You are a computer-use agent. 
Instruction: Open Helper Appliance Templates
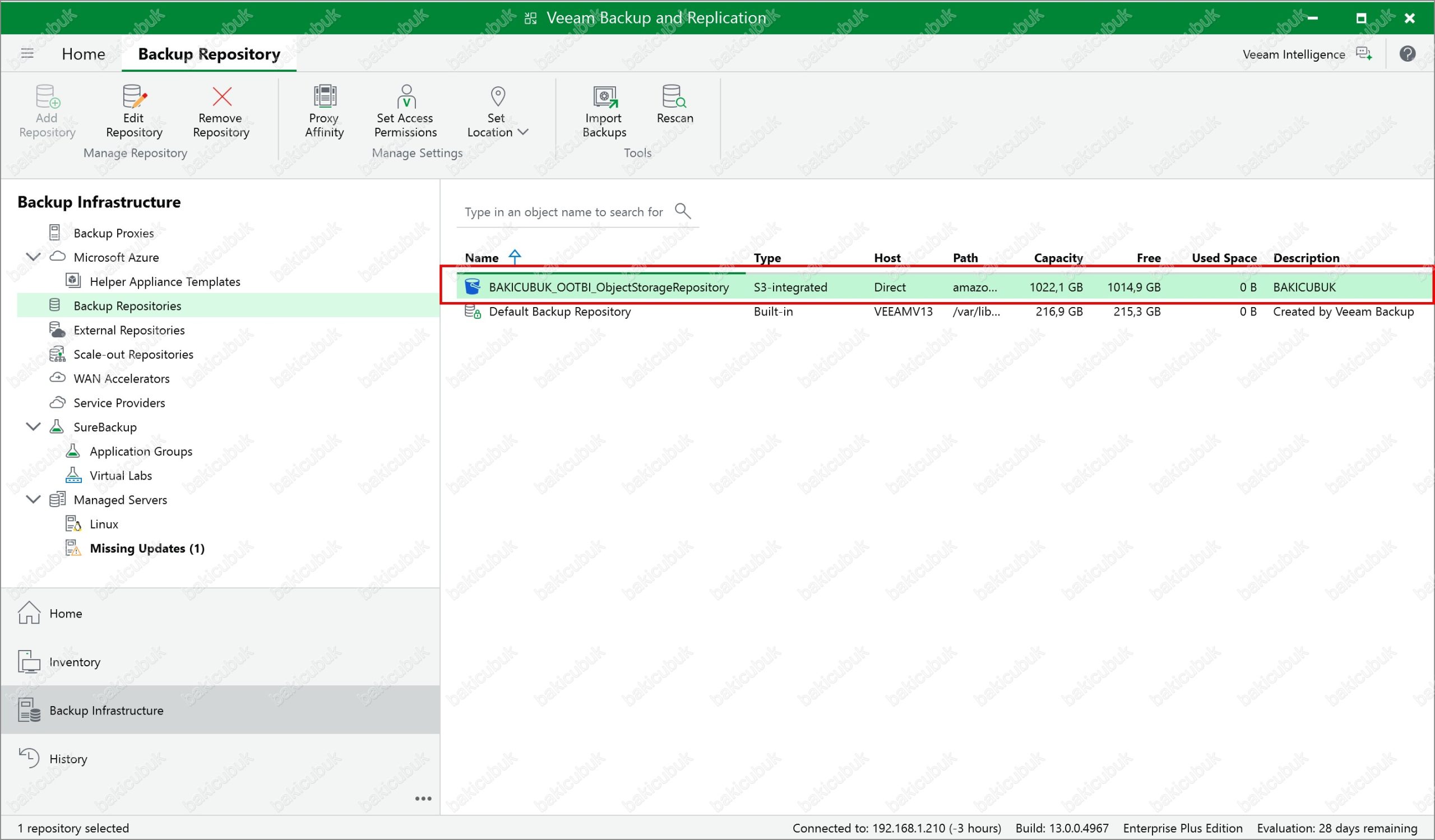pos(165,281)
